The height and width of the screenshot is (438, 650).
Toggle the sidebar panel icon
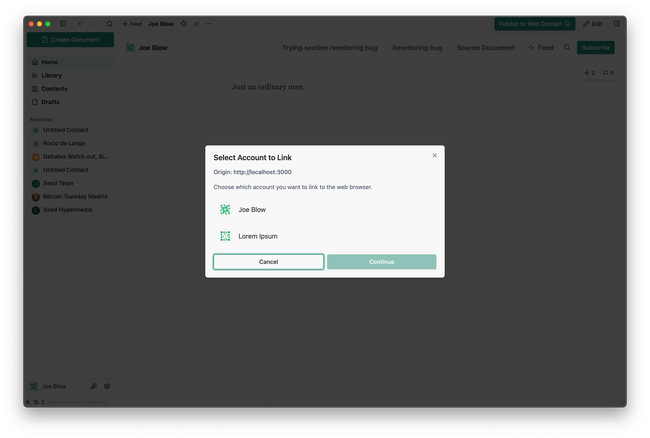[63, 23]
